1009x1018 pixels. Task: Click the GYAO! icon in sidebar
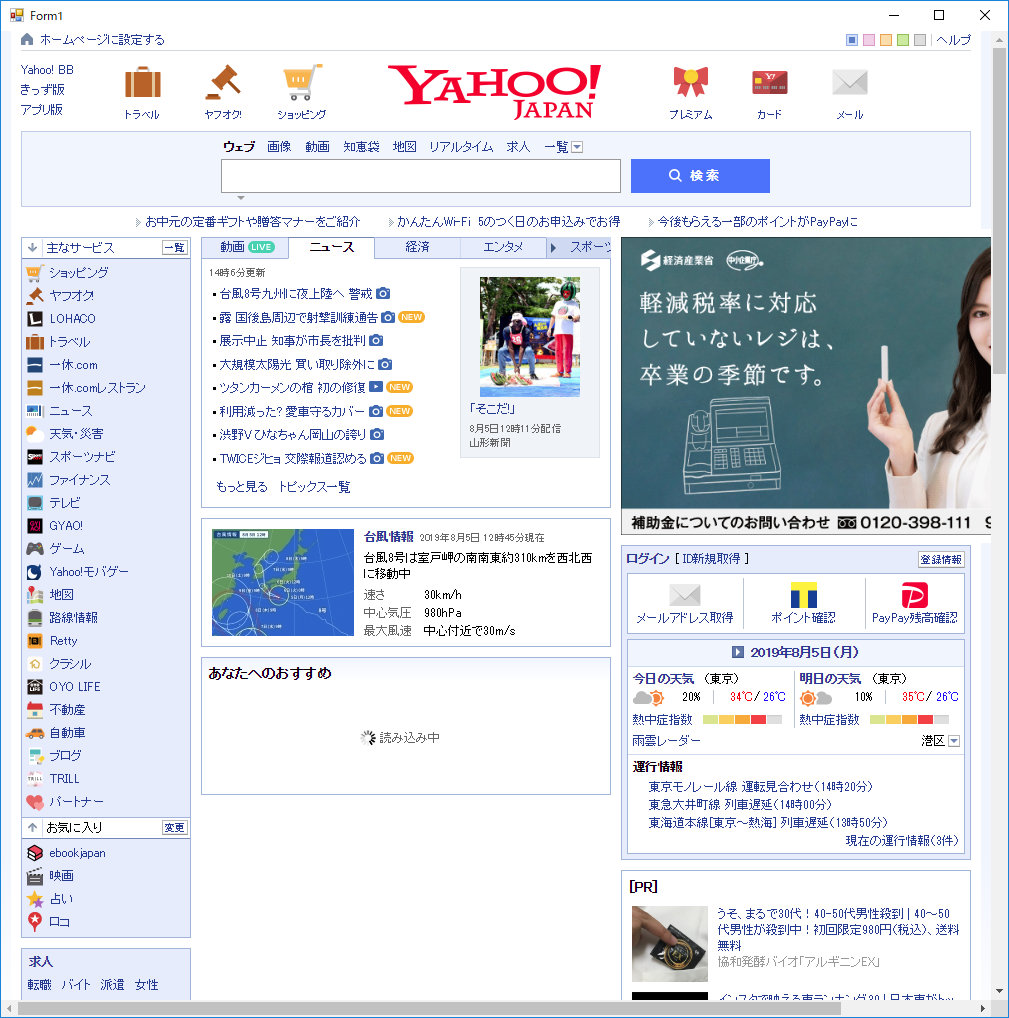tap(35, 526)
